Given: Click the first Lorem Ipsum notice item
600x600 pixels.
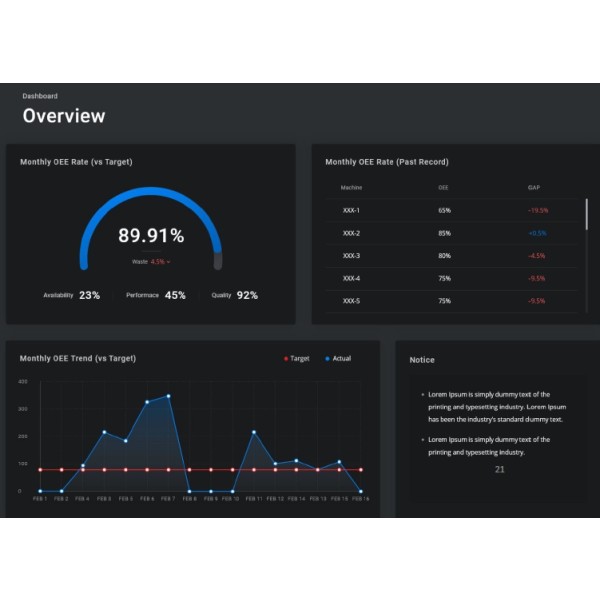Looking at the screenshot, I should (497, 407).
